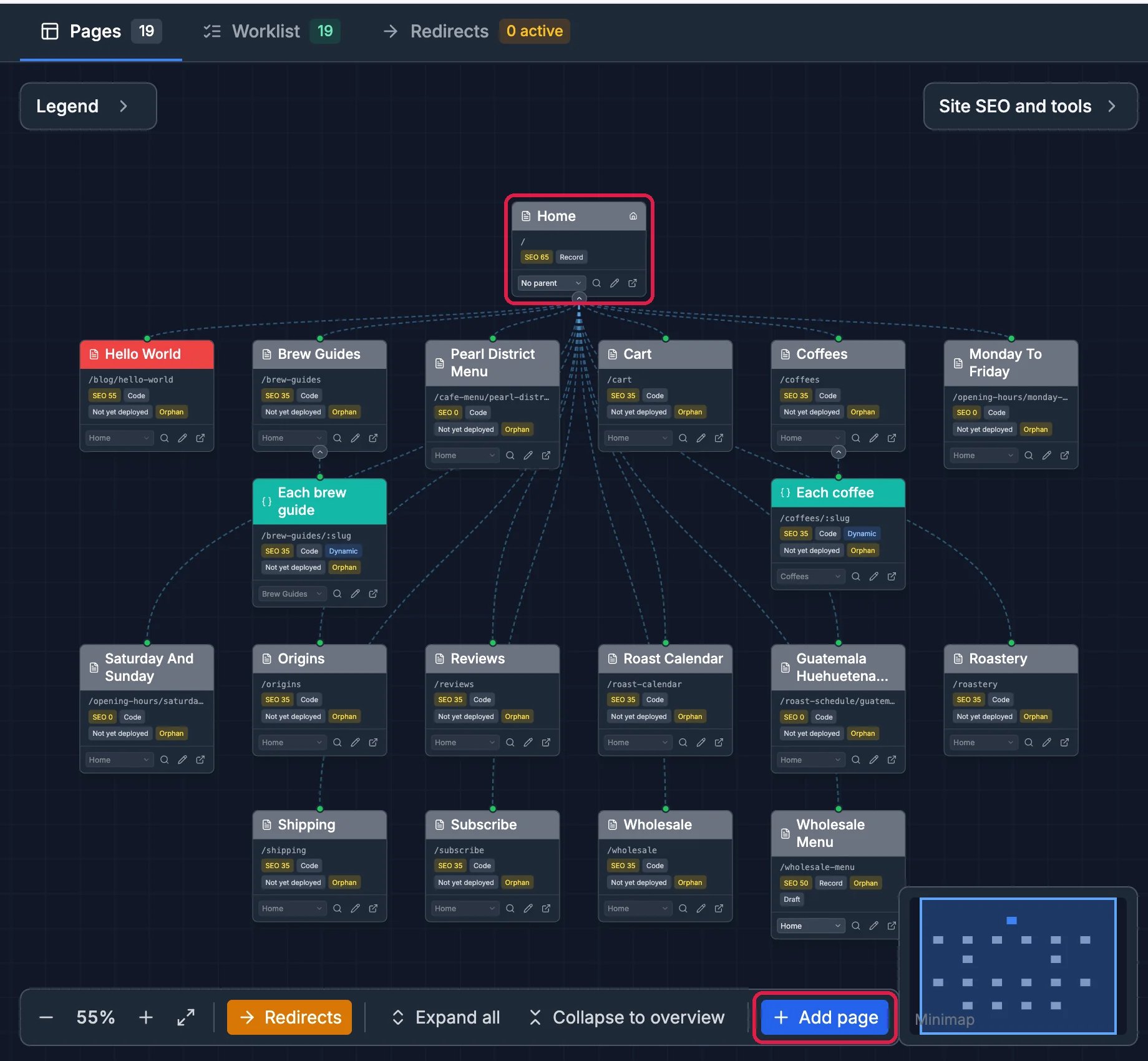Open the Home card's No parent dropdown

551,283
